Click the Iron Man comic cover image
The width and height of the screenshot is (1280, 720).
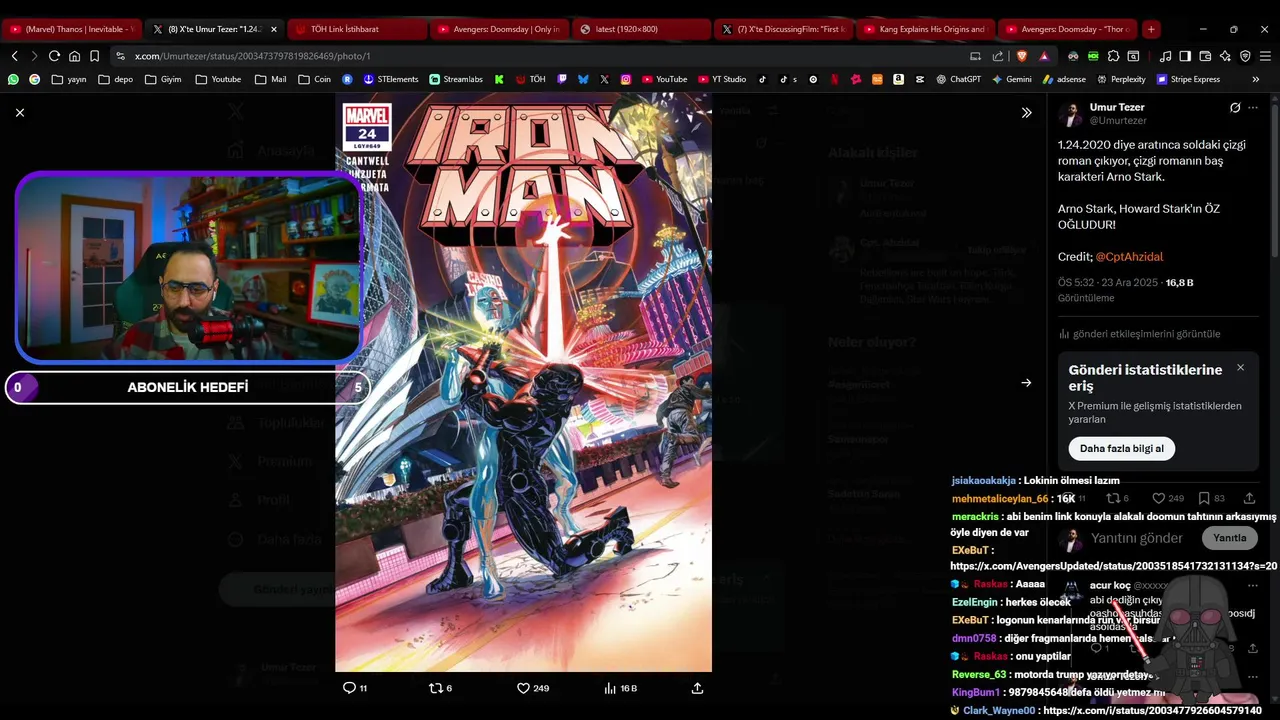pyautogui.click(x=523, y=383)
